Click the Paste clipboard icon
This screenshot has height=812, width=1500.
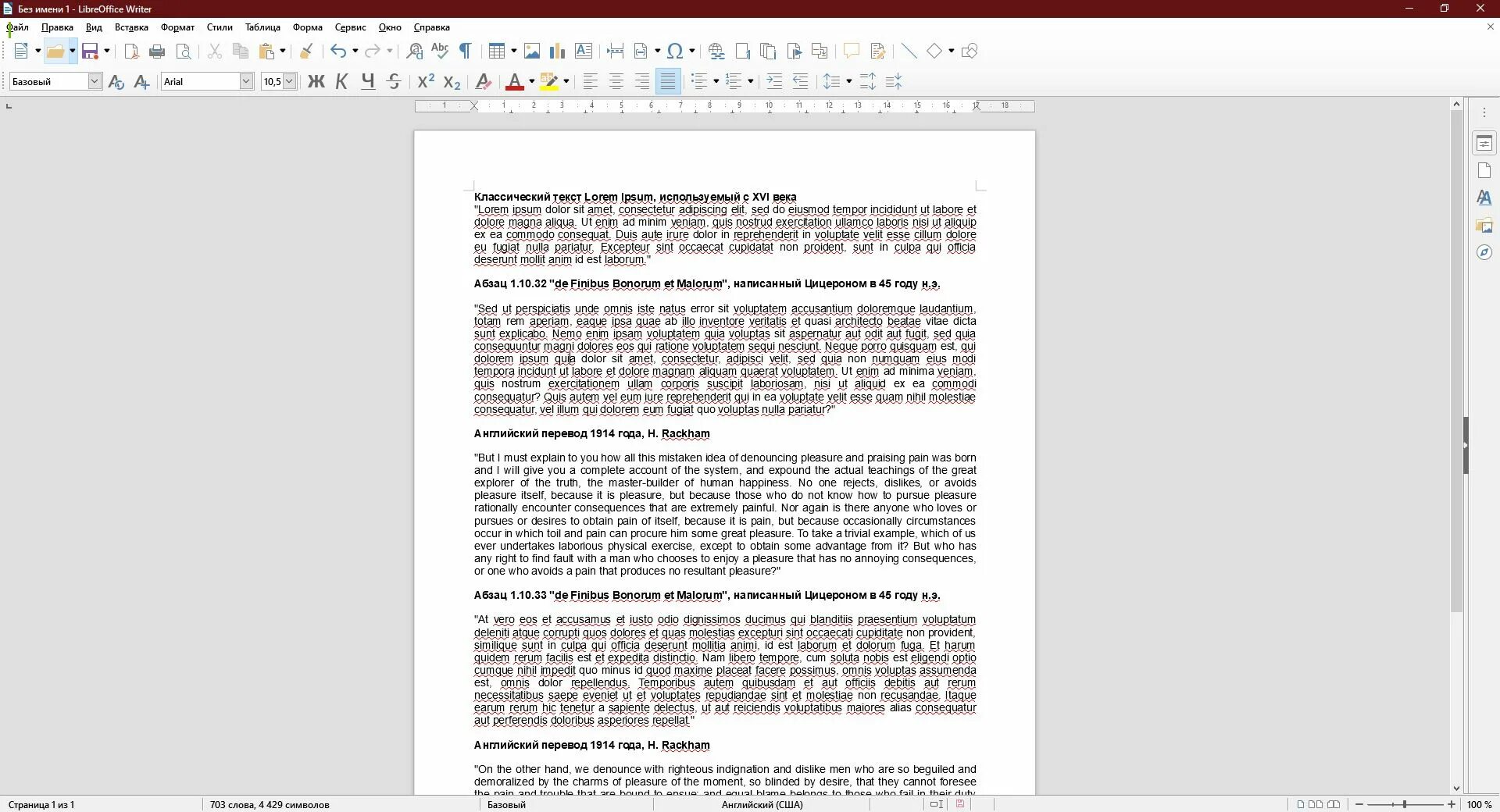click(267, 52)
